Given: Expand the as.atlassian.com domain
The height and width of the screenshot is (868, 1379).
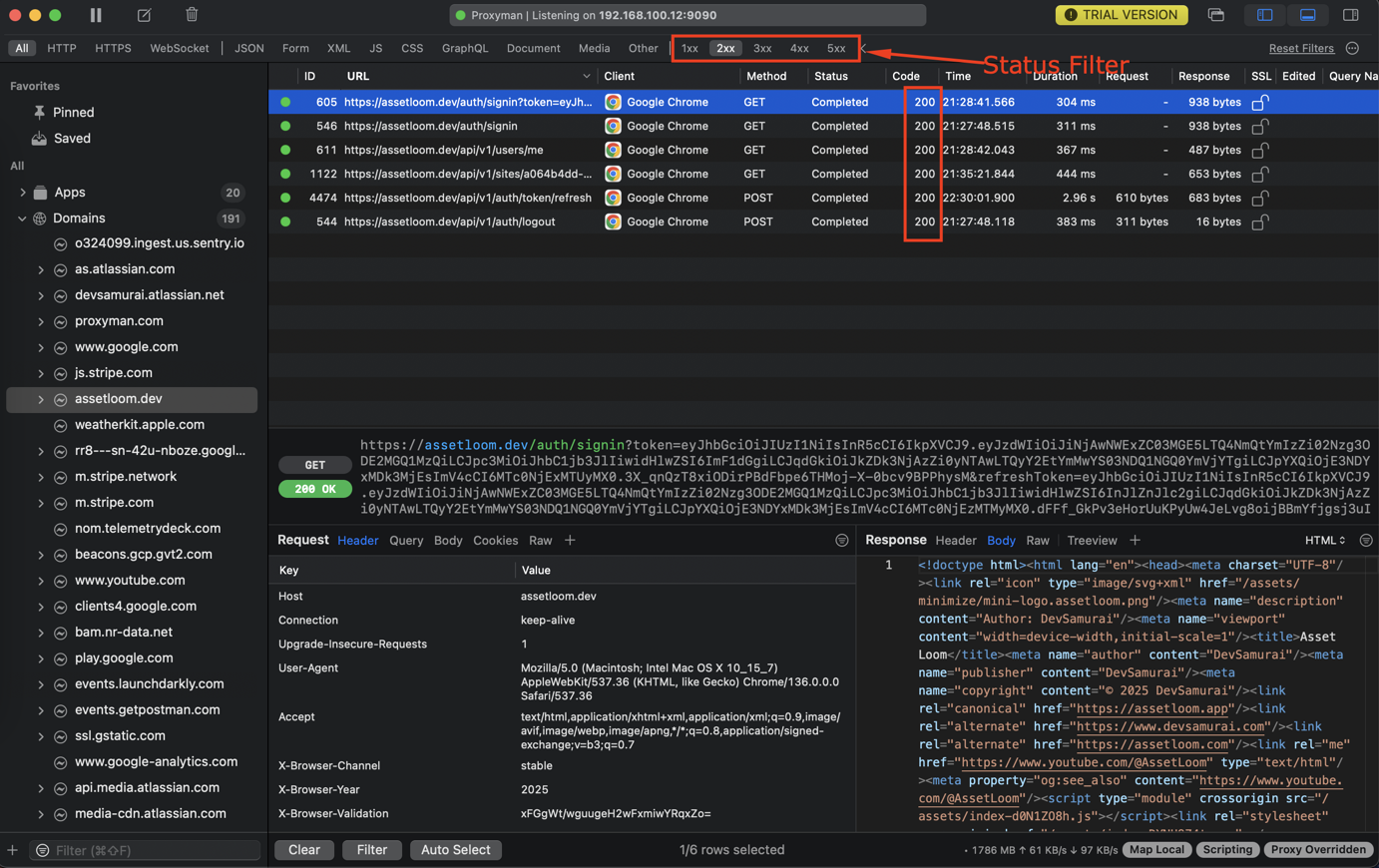Looking at the screenshot, I should [x=41, y=270].
